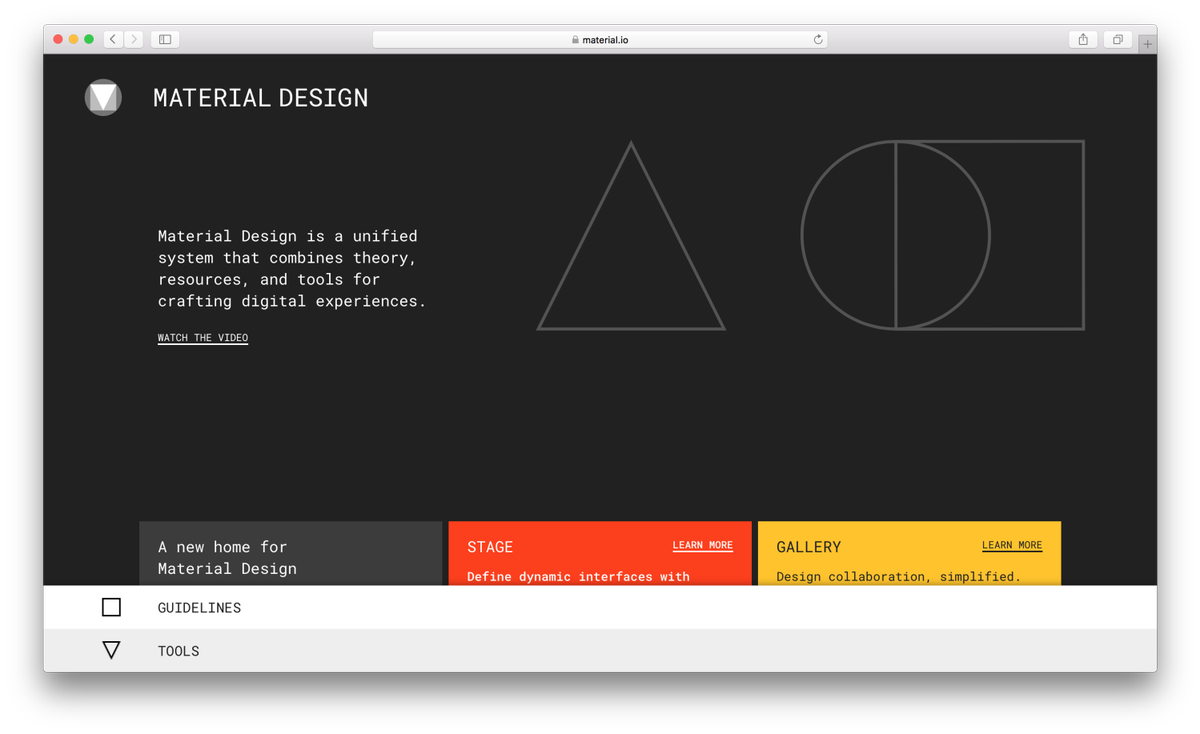The image size is (1200, 734).
Task: Open the yellow GALLERY card heading
Action: pyautogui.click(x=808, y=547)
